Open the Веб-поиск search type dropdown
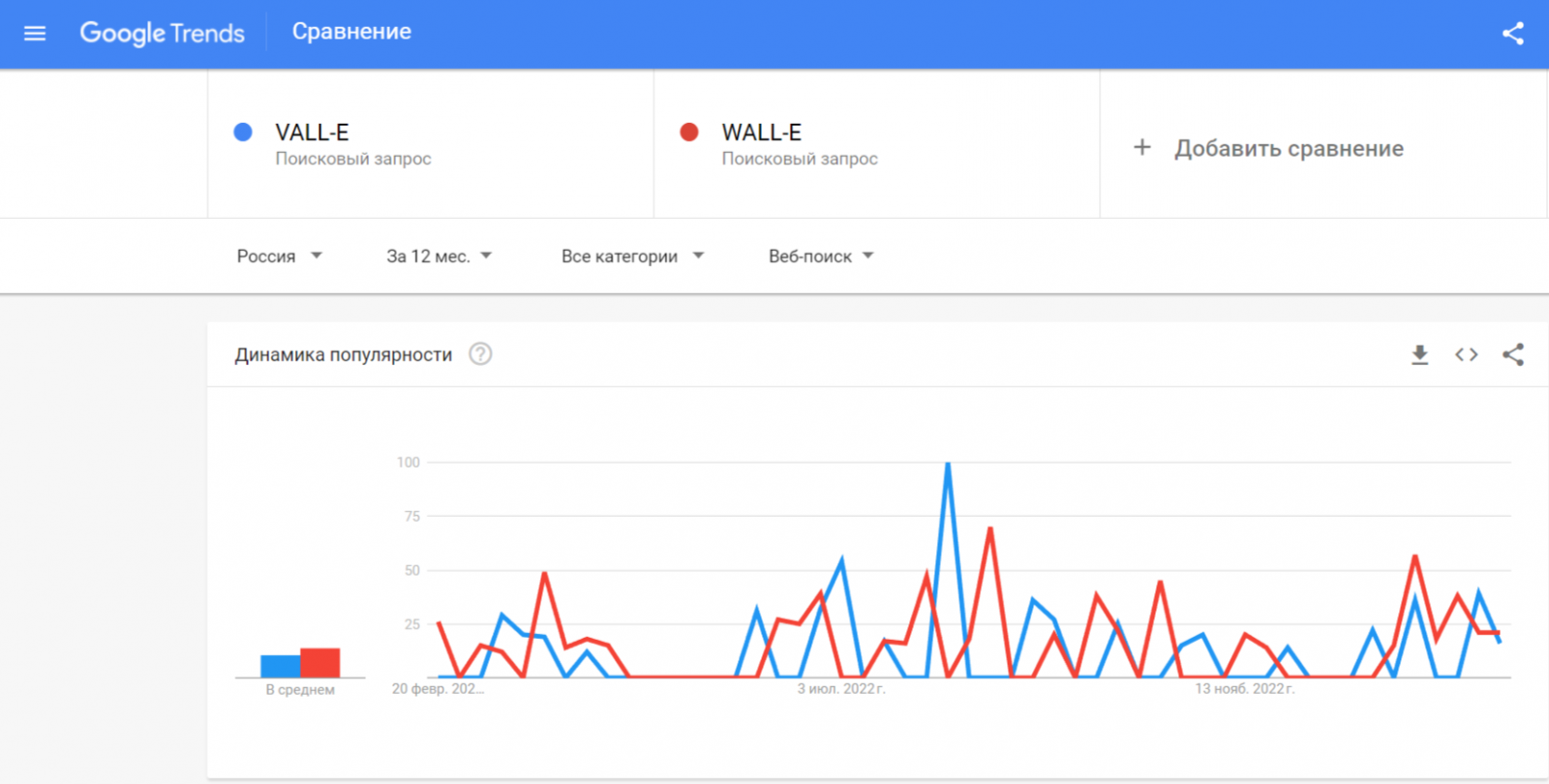Viewport: 1549px width, 784px height. pos(821,256)
